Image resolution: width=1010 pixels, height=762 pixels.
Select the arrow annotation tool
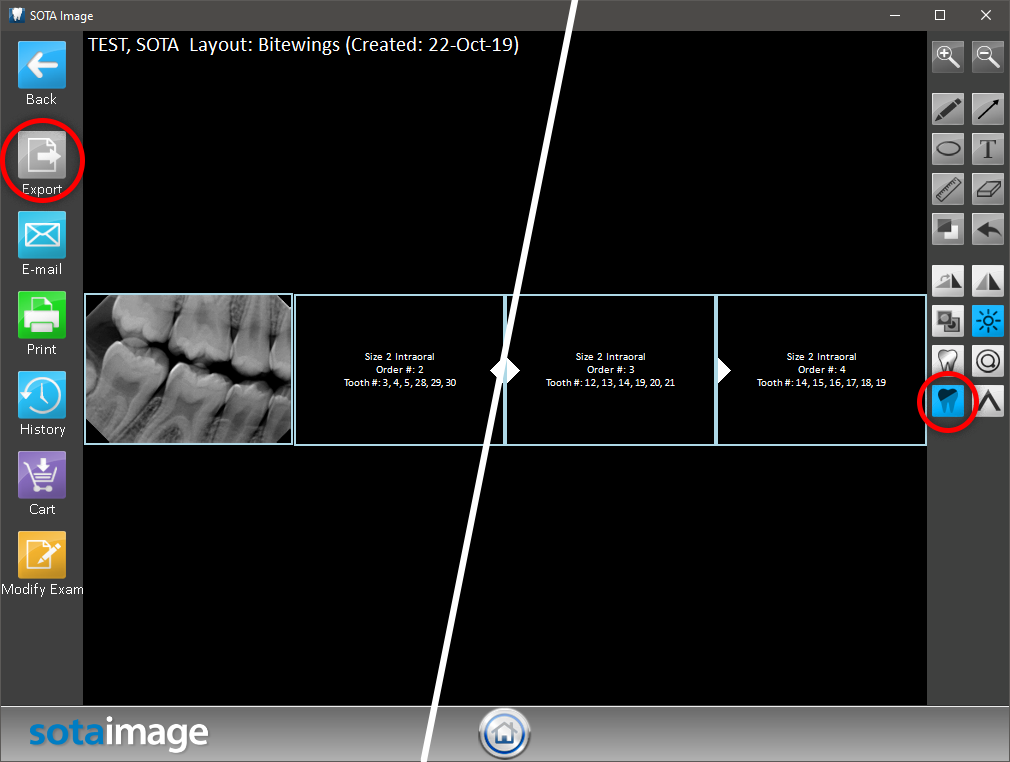coord(988,109)
